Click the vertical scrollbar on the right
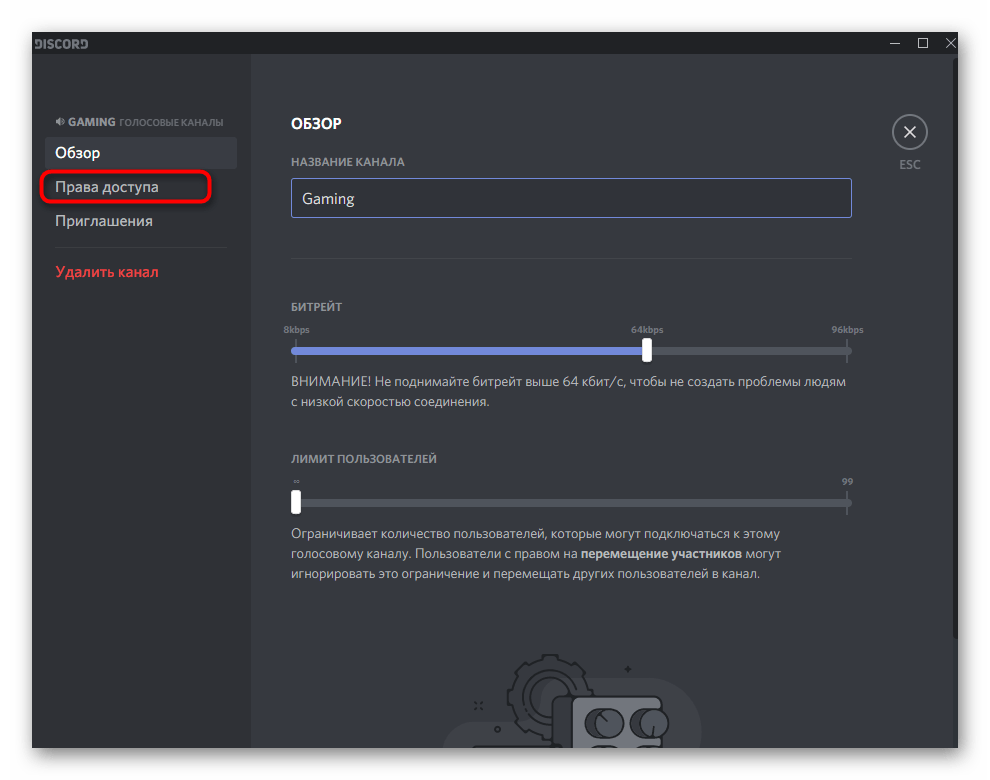 [954, 350]
